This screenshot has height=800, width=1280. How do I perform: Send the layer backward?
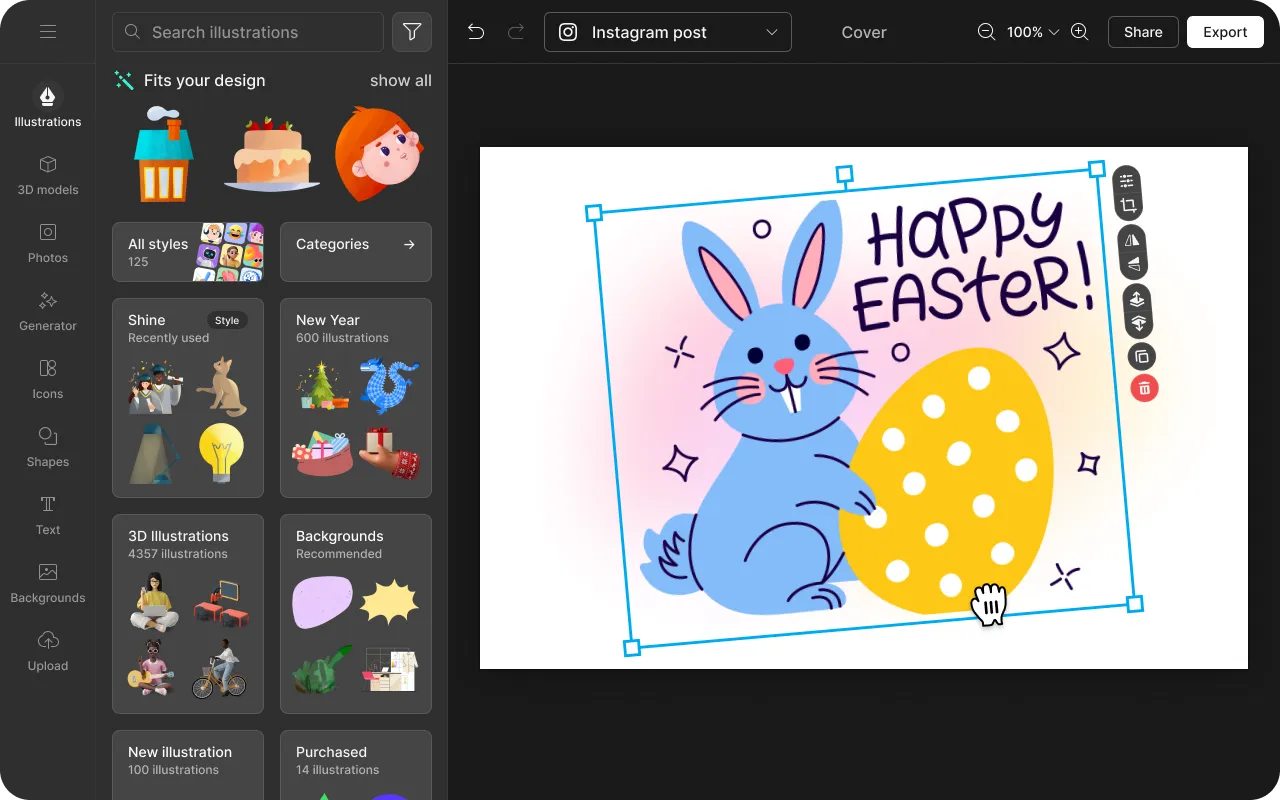(1138, 323)
